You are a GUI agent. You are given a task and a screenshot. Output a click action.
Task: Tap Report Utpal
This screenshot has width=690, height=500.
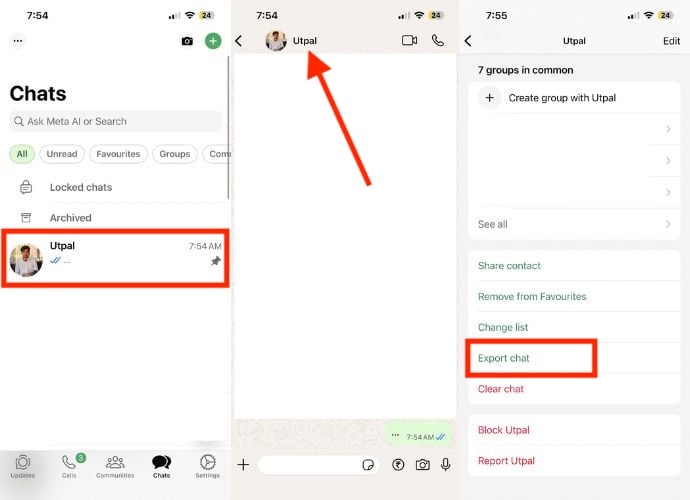point(574,461)
